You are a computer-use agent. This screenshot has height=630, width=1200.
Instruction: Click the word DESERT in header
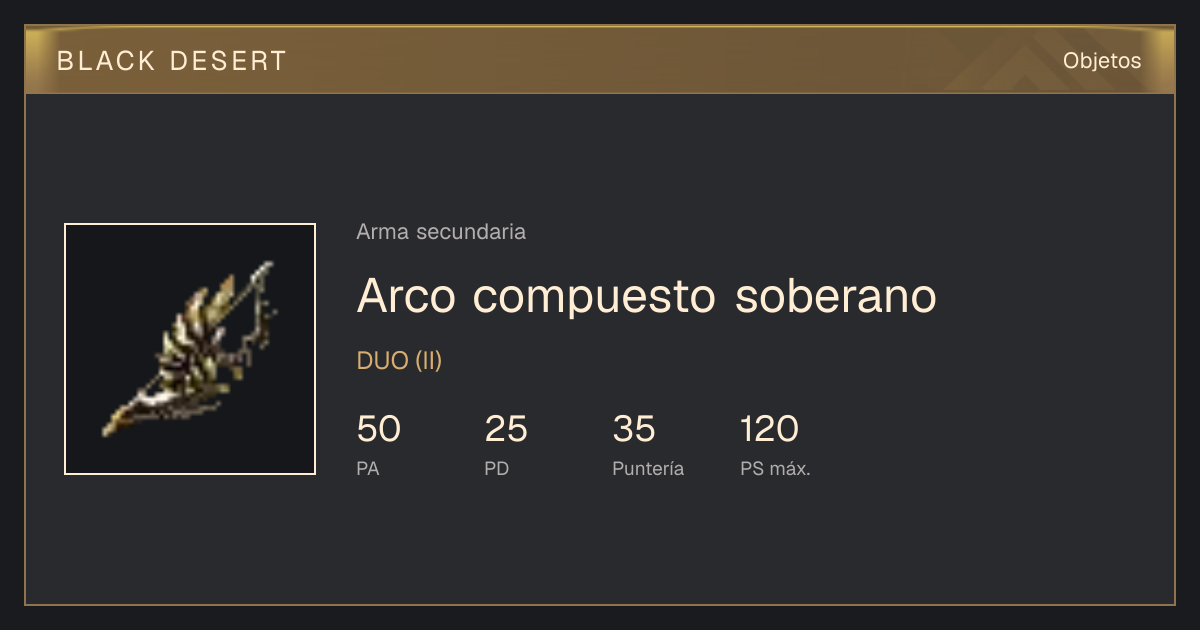pos(226,61)
